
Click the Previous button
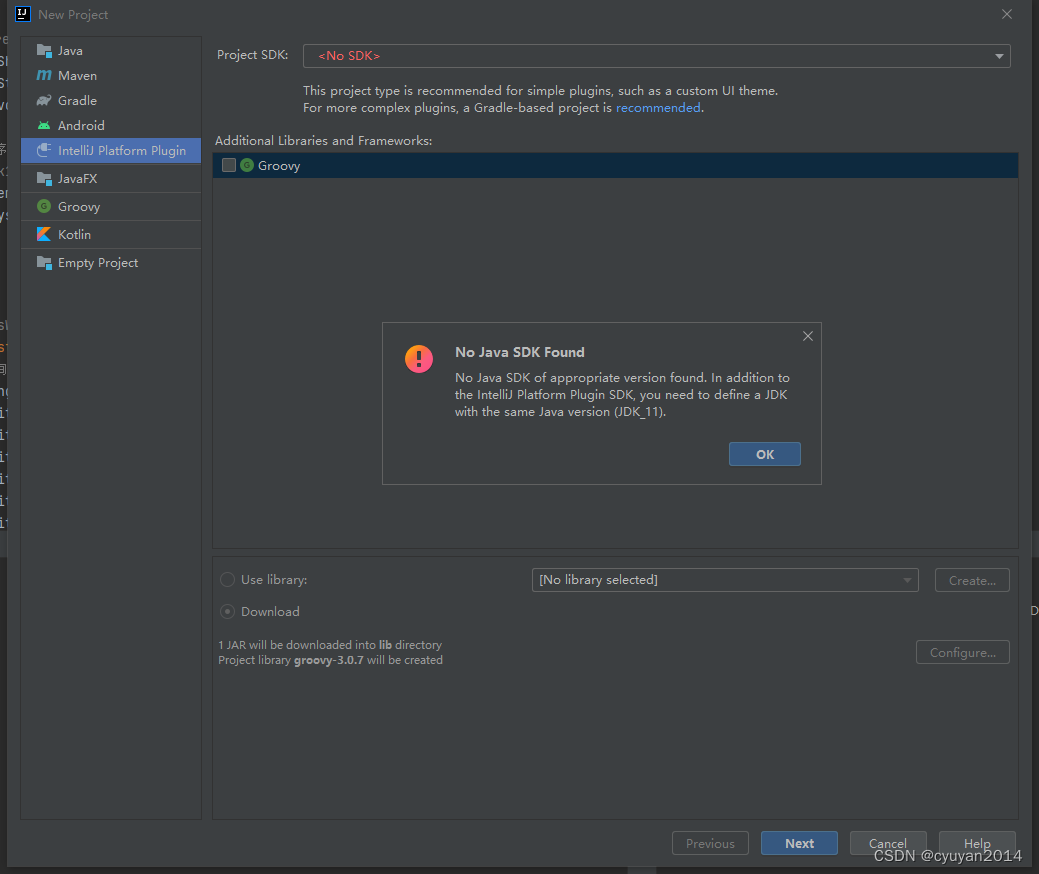(x=710, y=843)
